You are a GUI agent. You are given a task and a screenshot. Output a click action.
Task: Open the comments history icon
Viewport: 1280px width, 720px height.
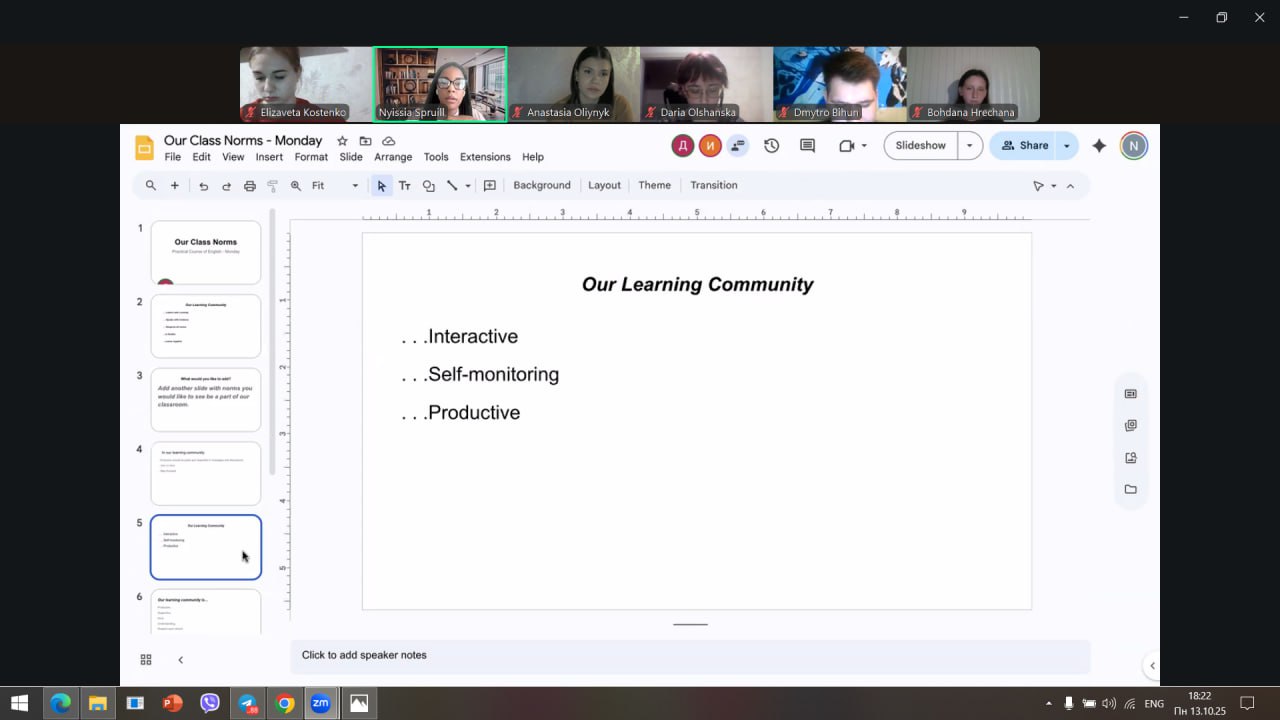807,146
